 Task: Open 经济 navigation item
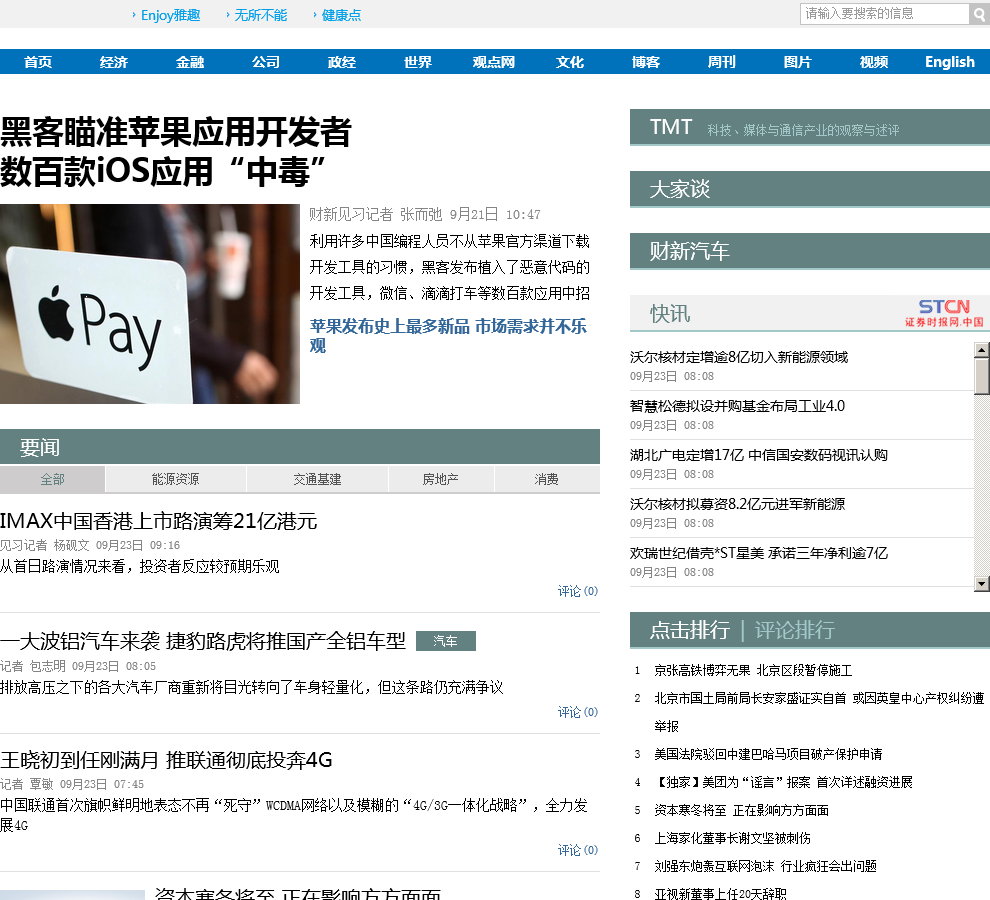(114, 62)
